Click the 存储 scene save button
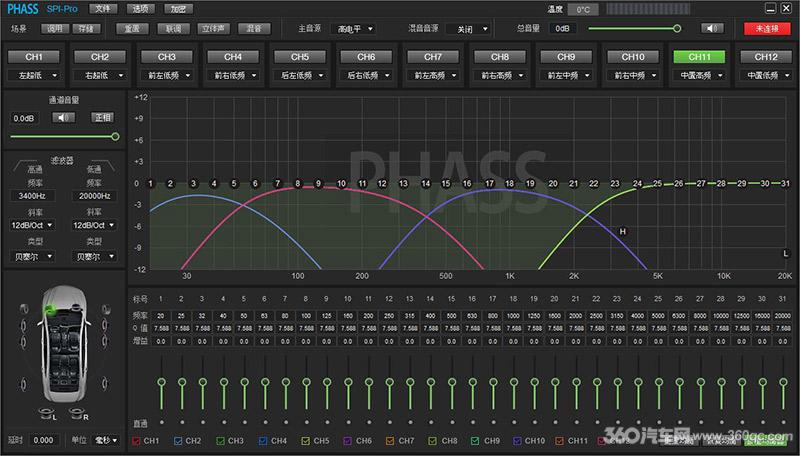 coord(86,29)
